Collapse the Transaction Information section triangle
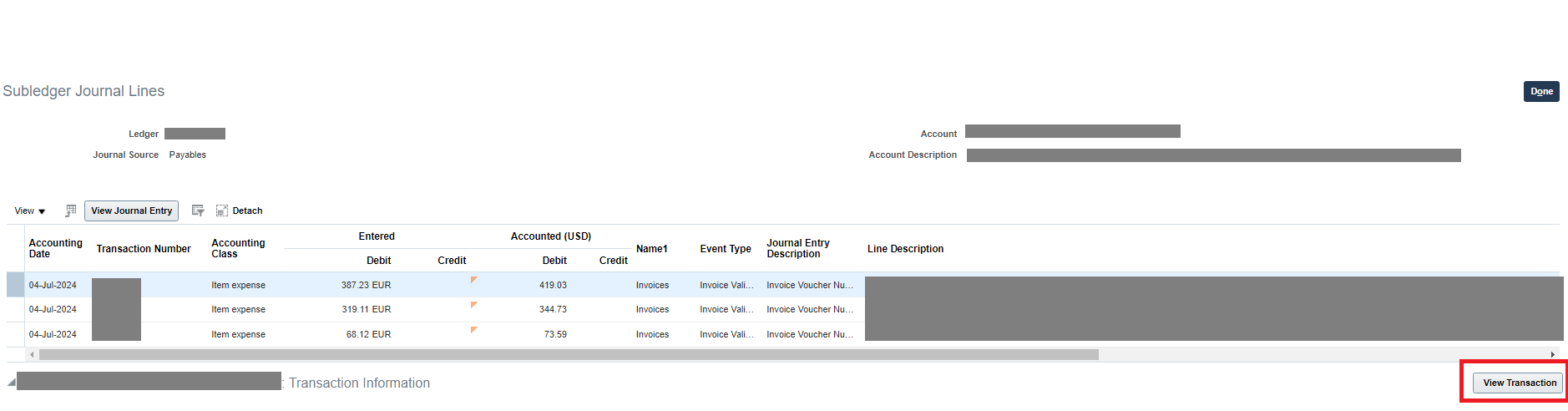The width and height of the screenshot is (1568, 411). (x=12, y=383)
